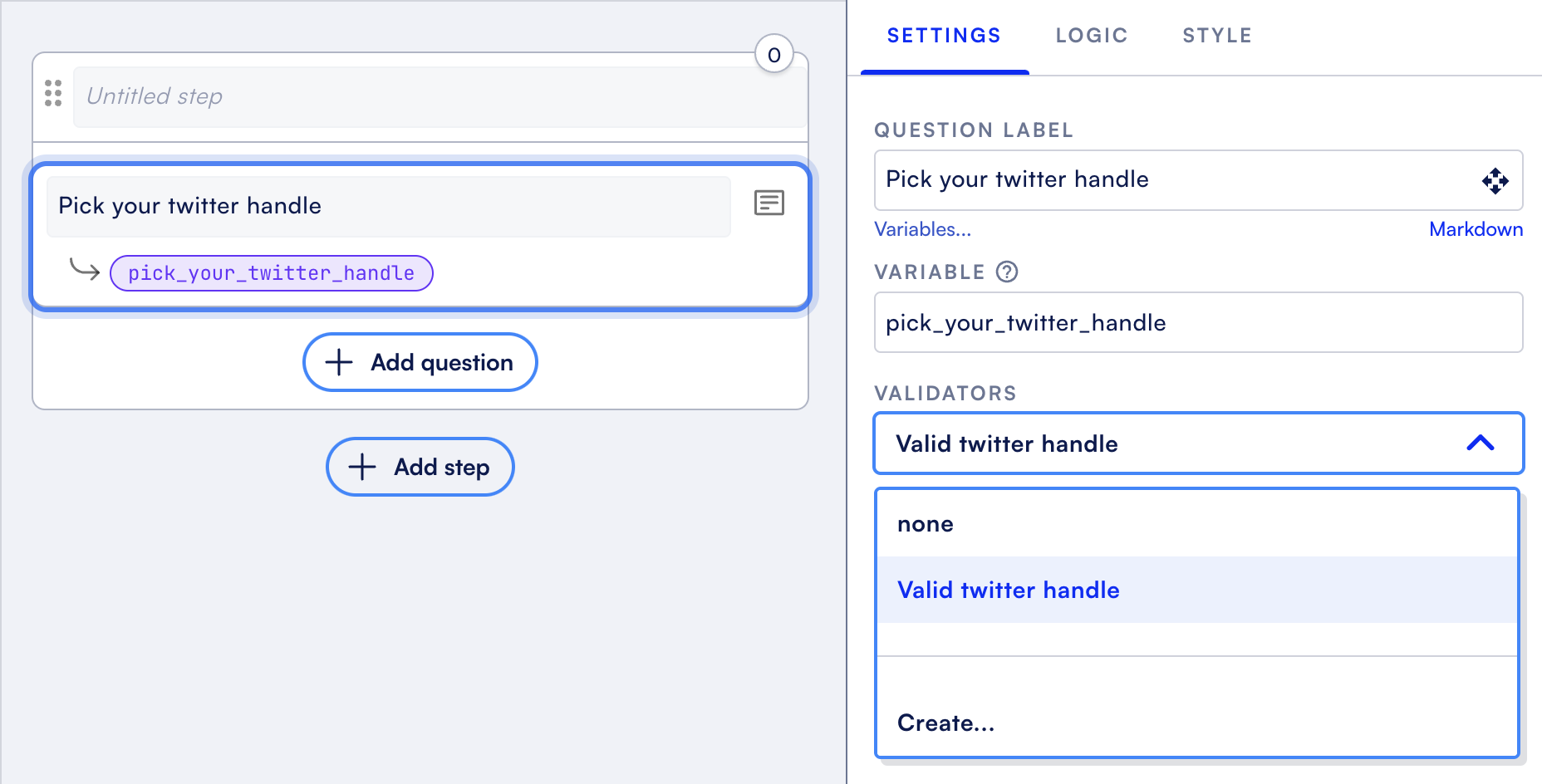The image size is (1542, 784).
Task: Edit the question text in the step card
Action: tap(389, 206)
